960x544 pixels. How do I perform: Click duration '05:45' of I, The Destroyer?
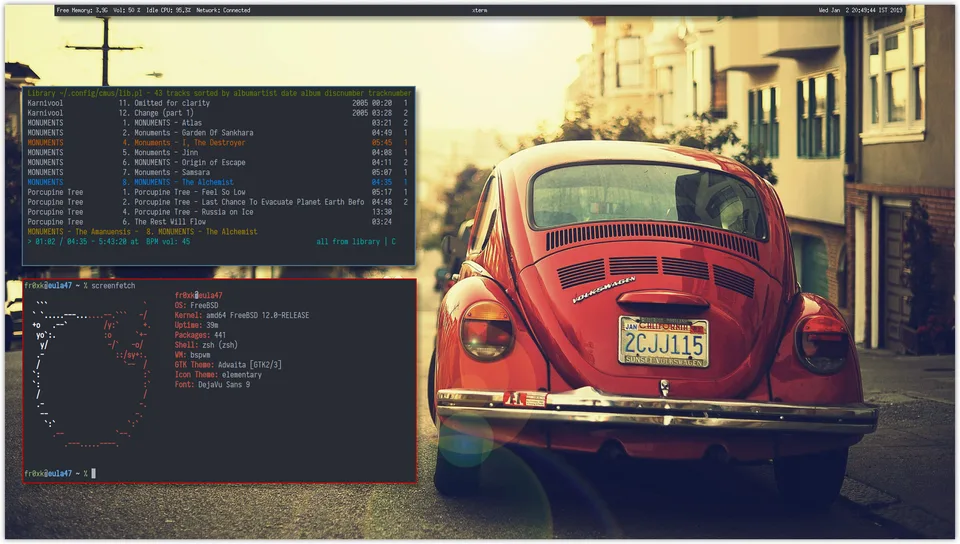(381, 143)
